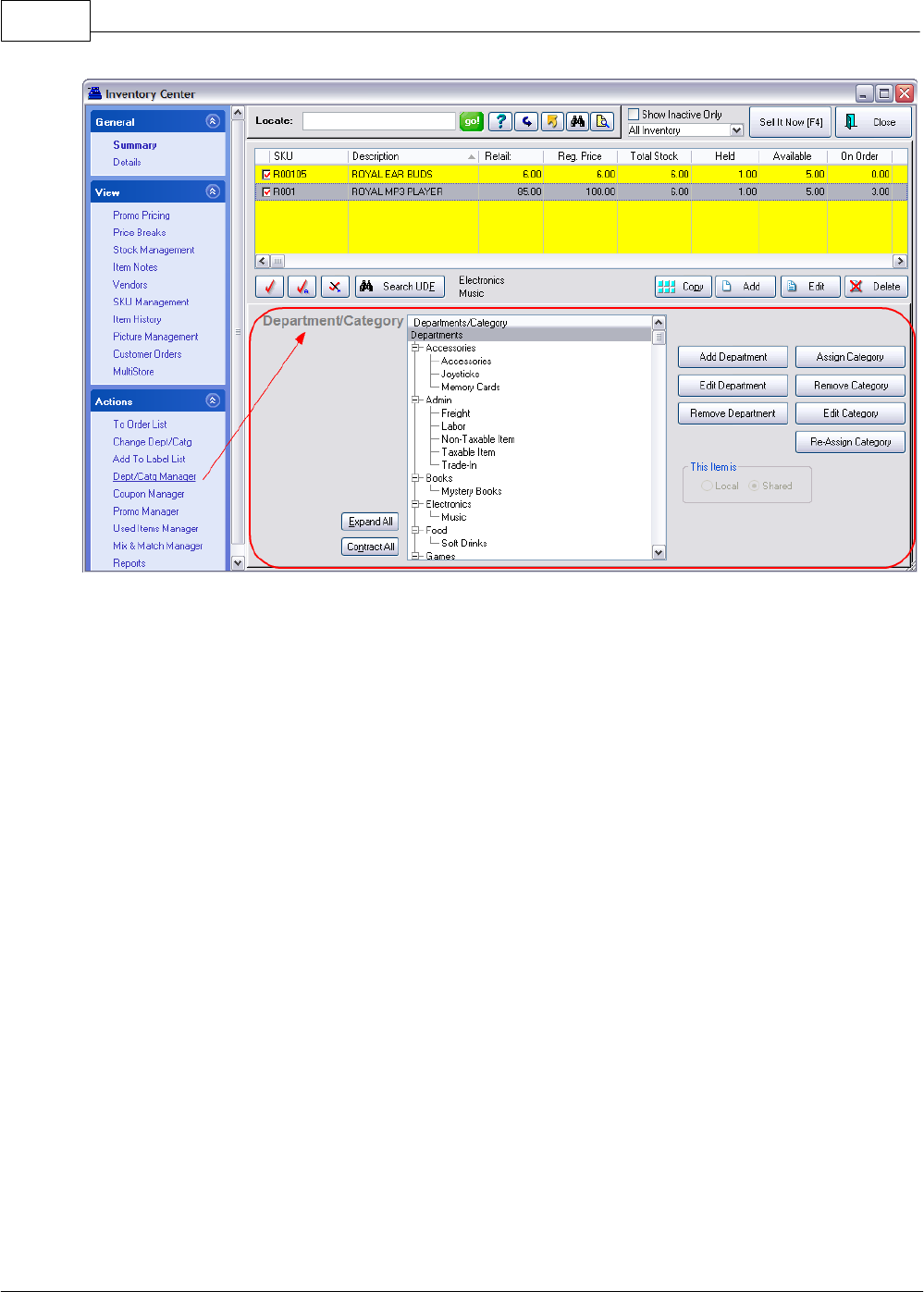Open Stock Management view

[x=154, y=250]
